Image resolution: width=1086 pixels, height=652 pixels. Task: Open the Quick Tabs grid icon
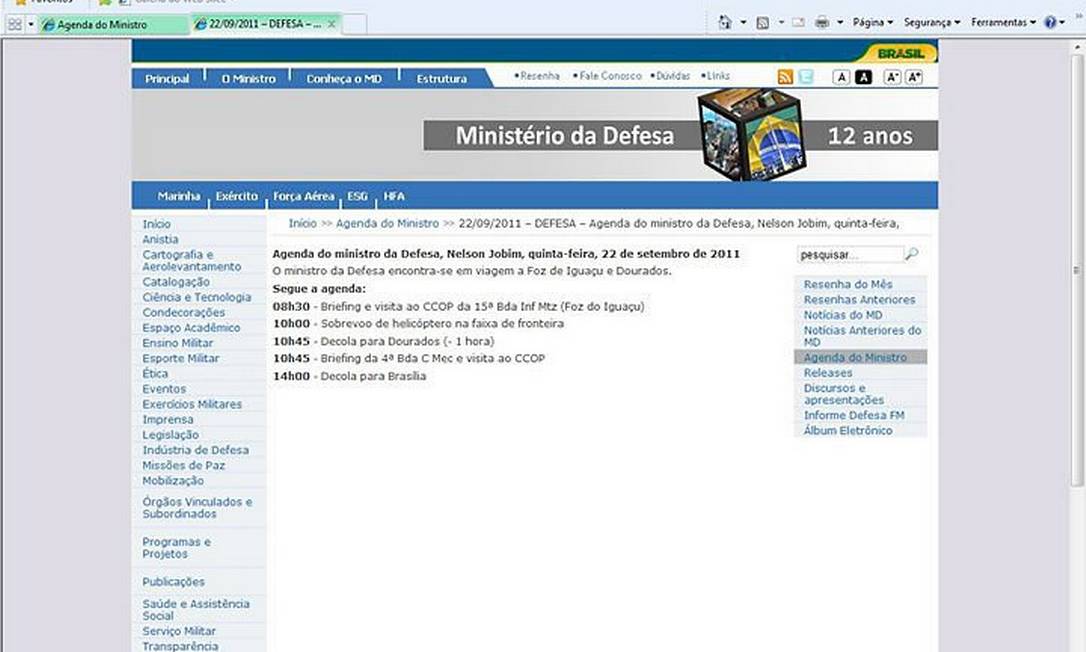15,24
